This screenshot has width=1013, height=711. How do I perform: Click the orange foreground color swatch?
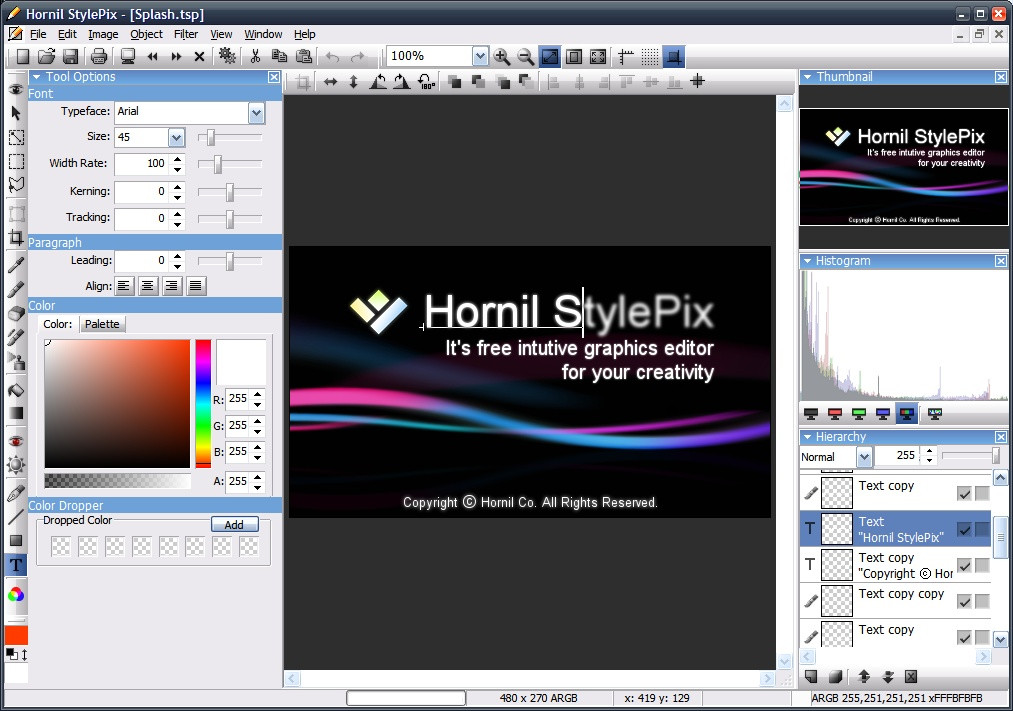click(x=16, y=635)
